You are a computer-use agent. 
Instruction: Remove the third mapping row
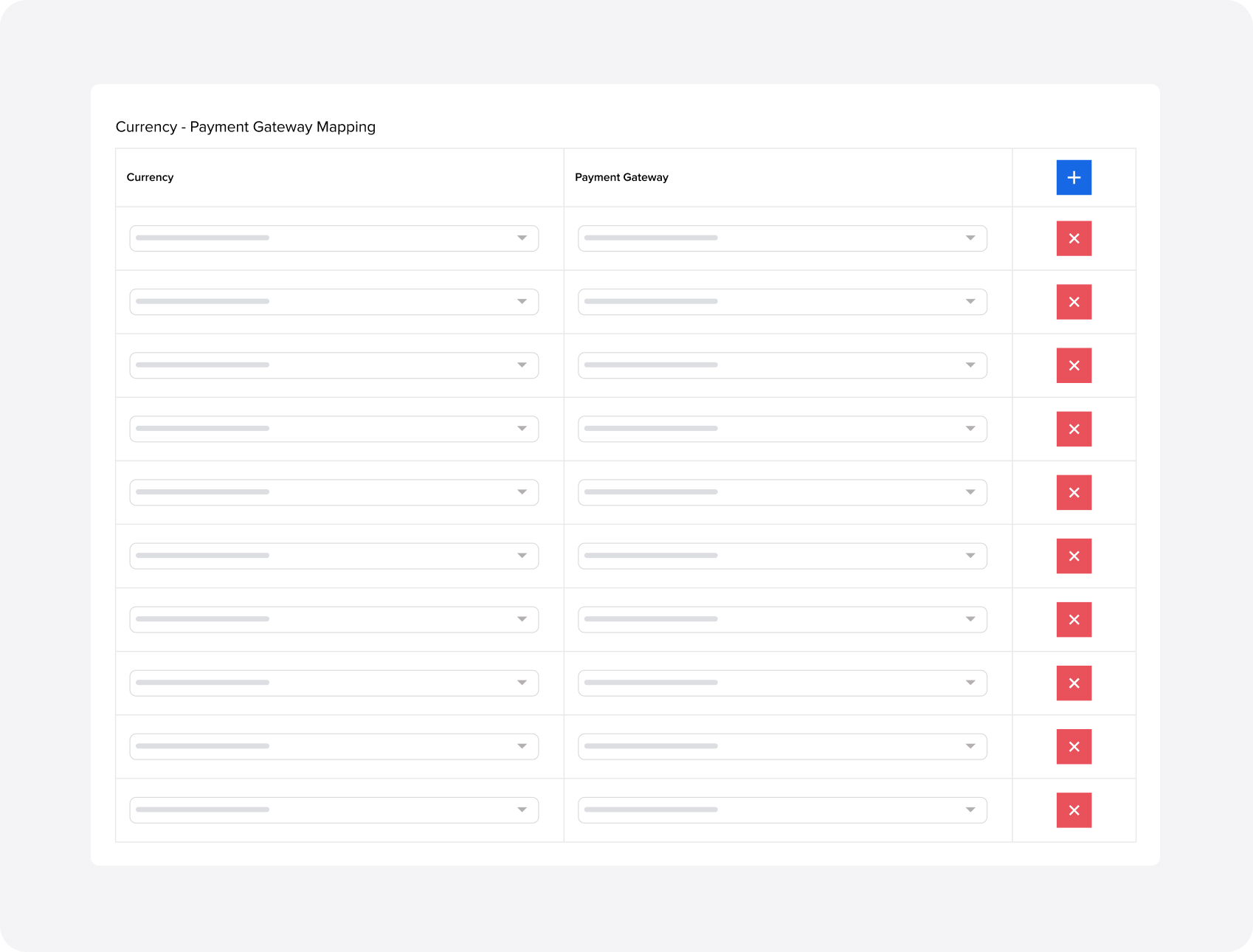point(1074,365)
